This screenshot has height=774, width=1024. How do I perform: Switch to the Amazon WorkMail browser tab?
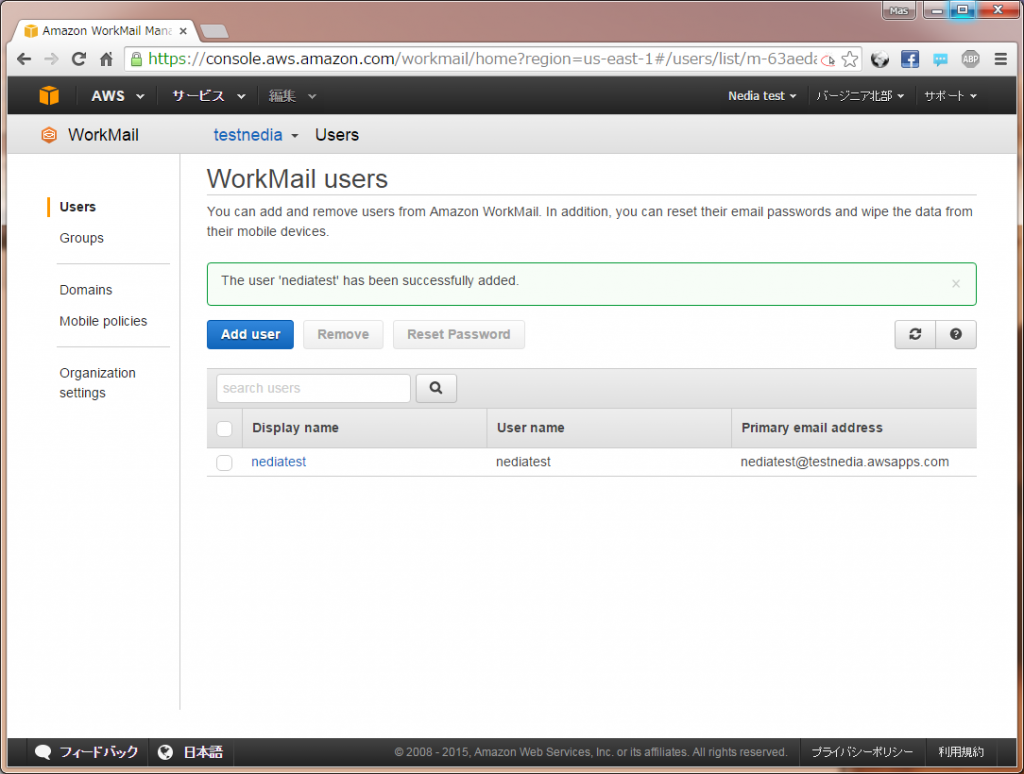tap(106, 31)
